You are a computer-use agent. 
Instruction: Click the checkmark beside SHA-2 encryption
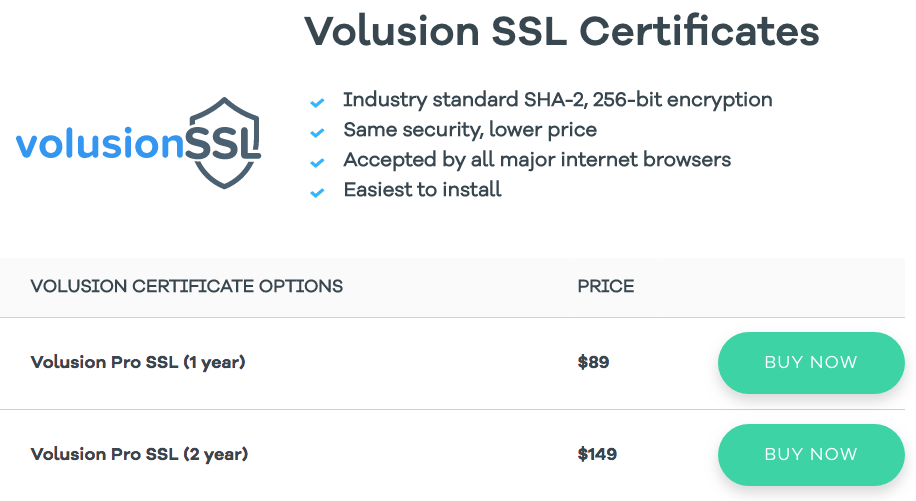pos(317,102)
